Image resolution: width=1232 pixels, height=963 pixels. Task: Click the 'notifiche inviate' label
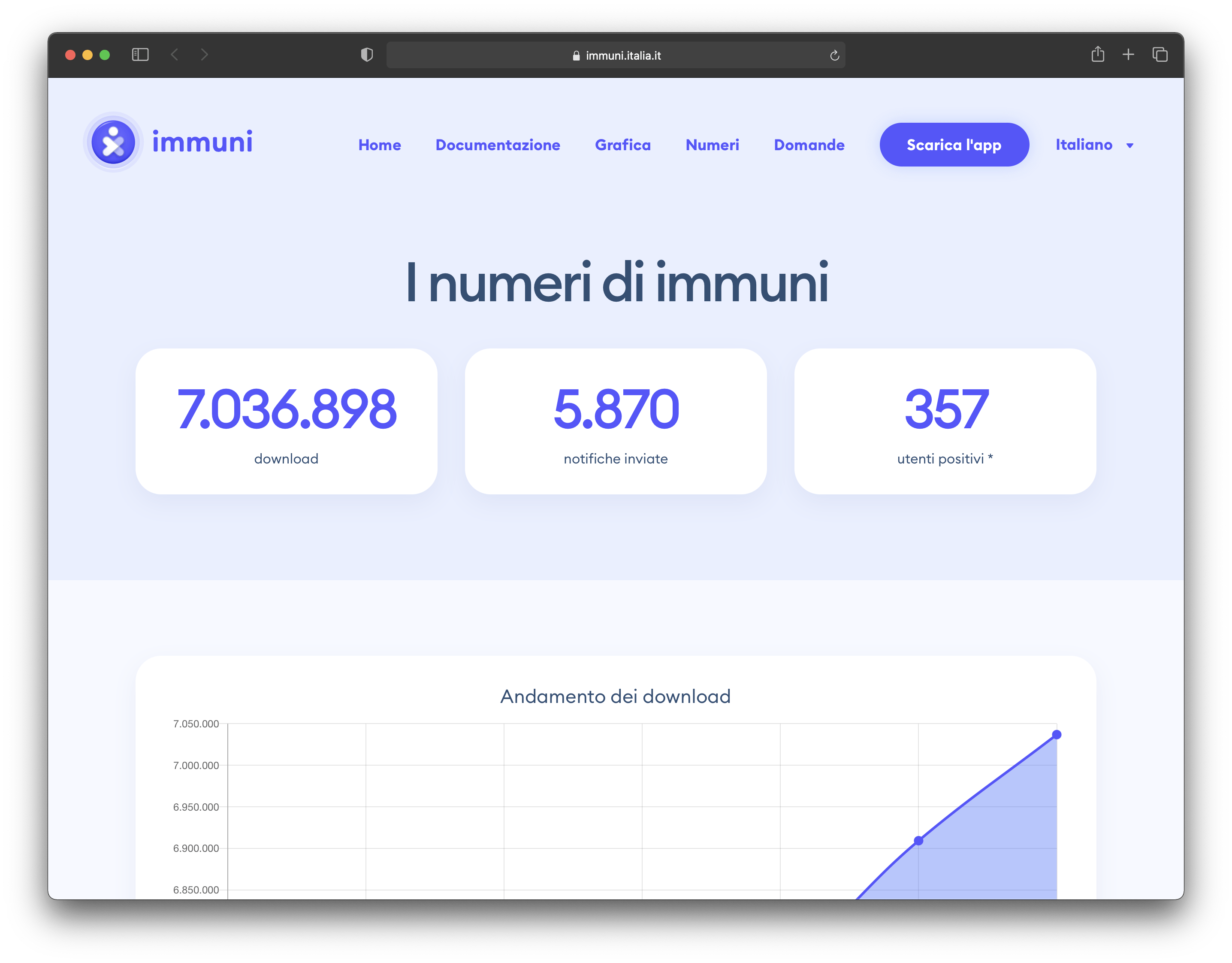616,458
